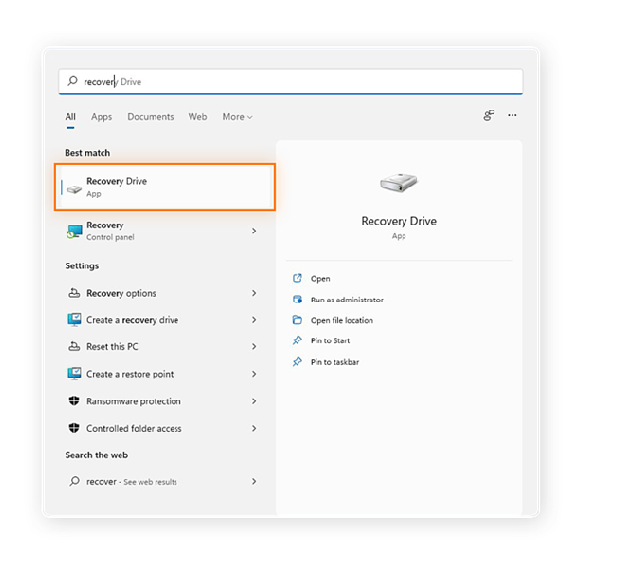This screenshot has width=628, height=567.
Task: Click the 'Recovery options' setting text
Action: click(x=121, y=294)
